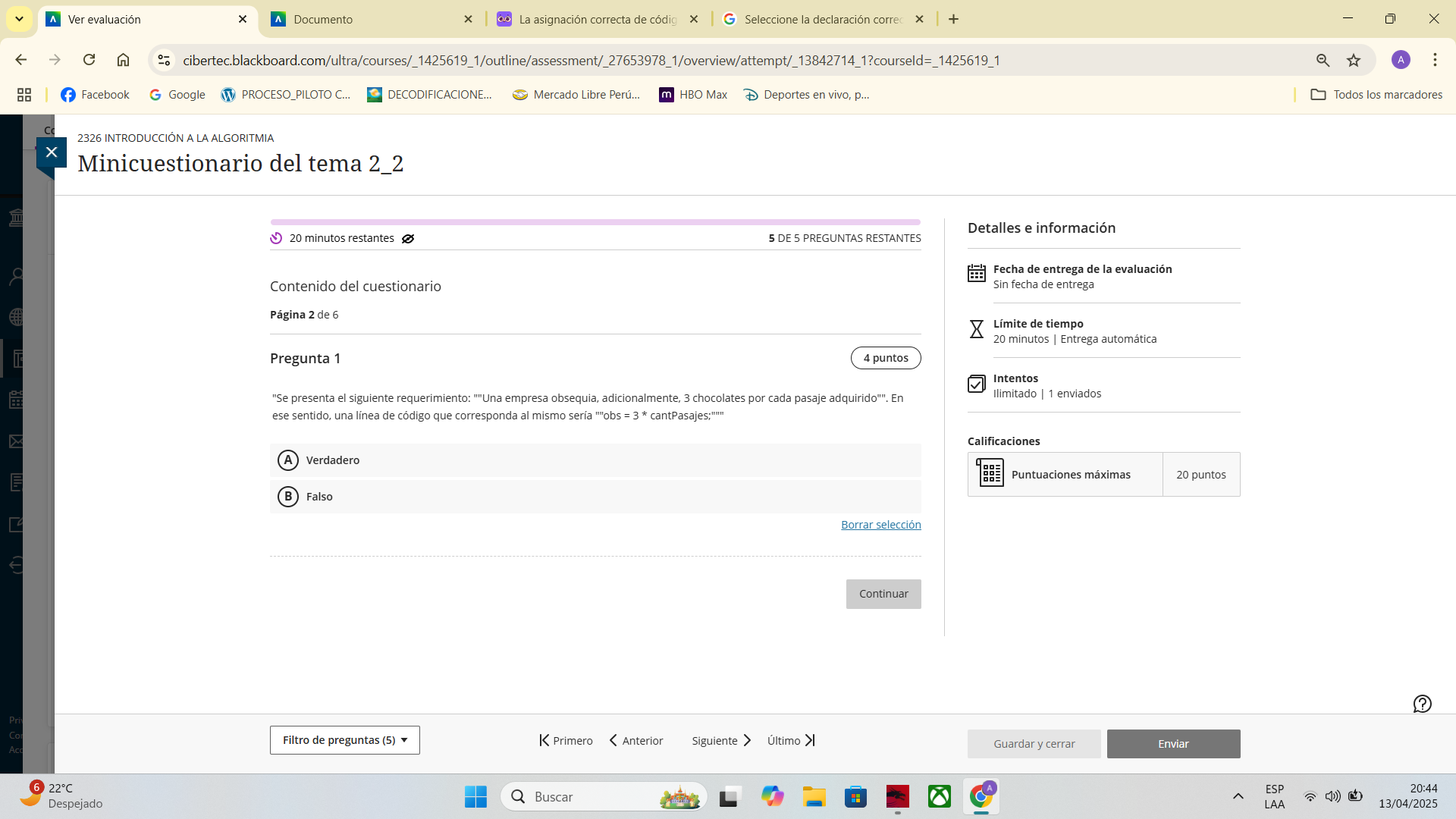Open messages via envelope sidebar icon

pyautogui.click(x=17, y=441)
